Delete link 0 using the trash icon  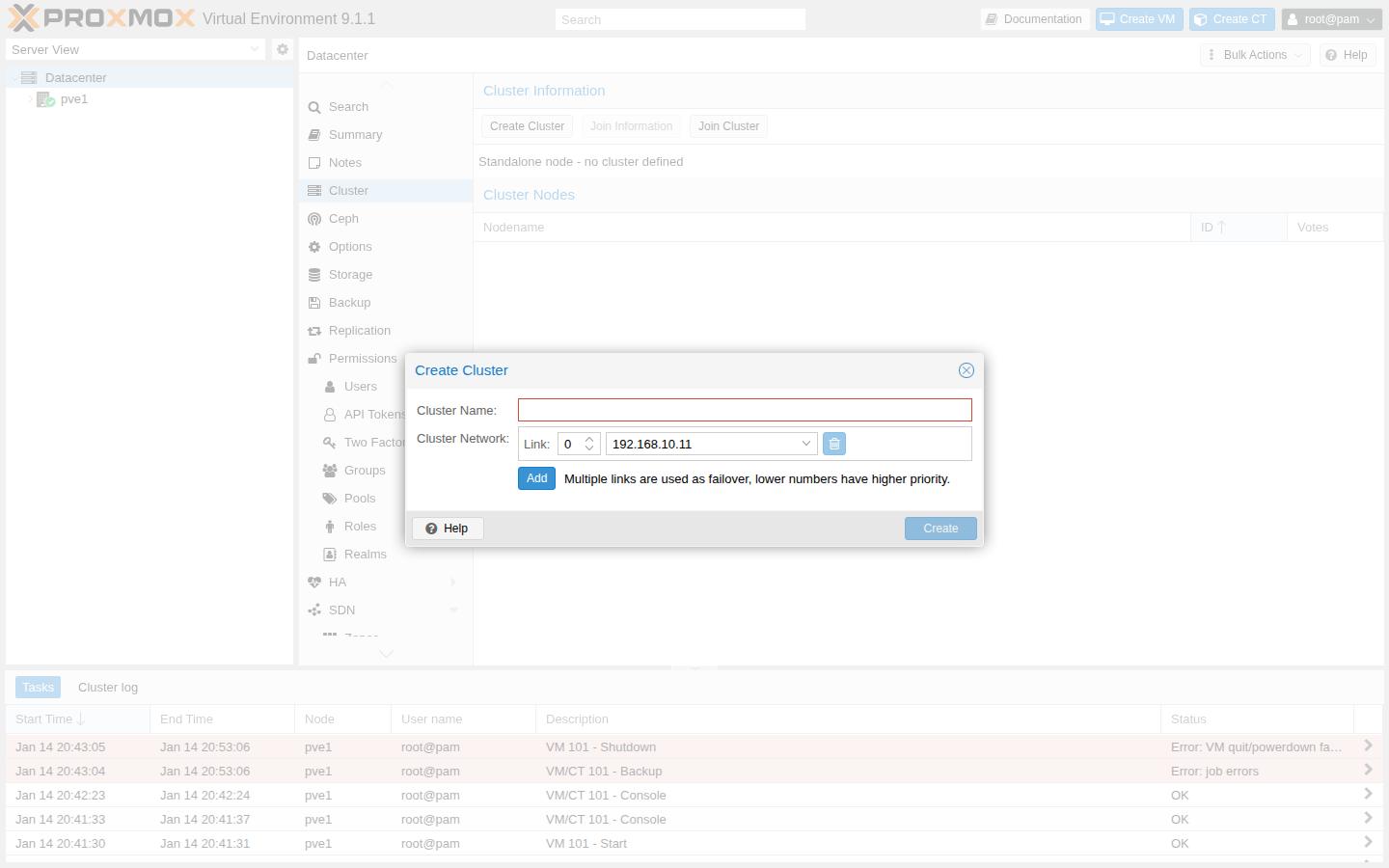click(833, 443)
